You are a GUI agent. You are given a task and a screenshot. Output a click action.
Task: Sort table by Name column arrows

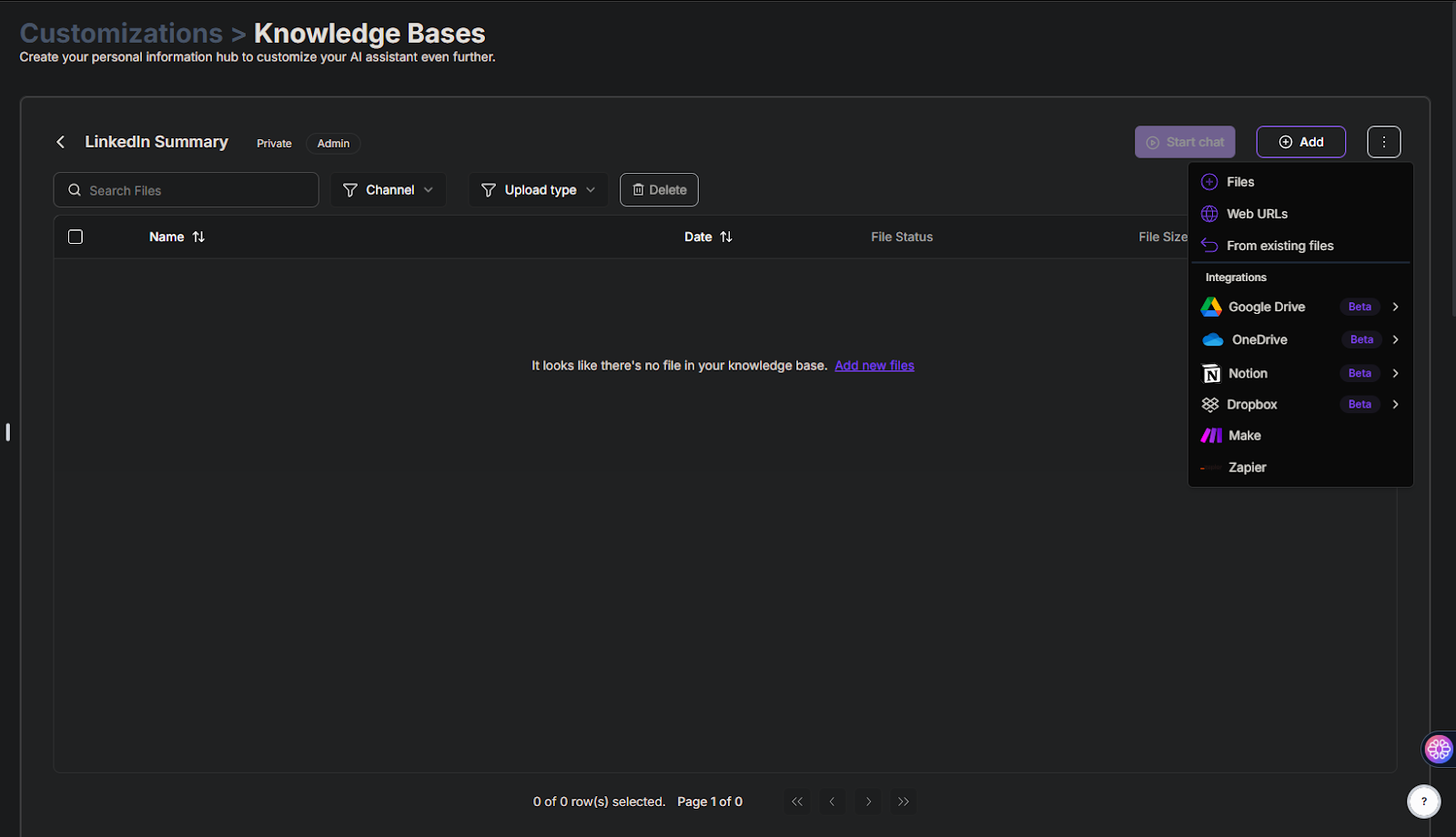tap(198, 237)
